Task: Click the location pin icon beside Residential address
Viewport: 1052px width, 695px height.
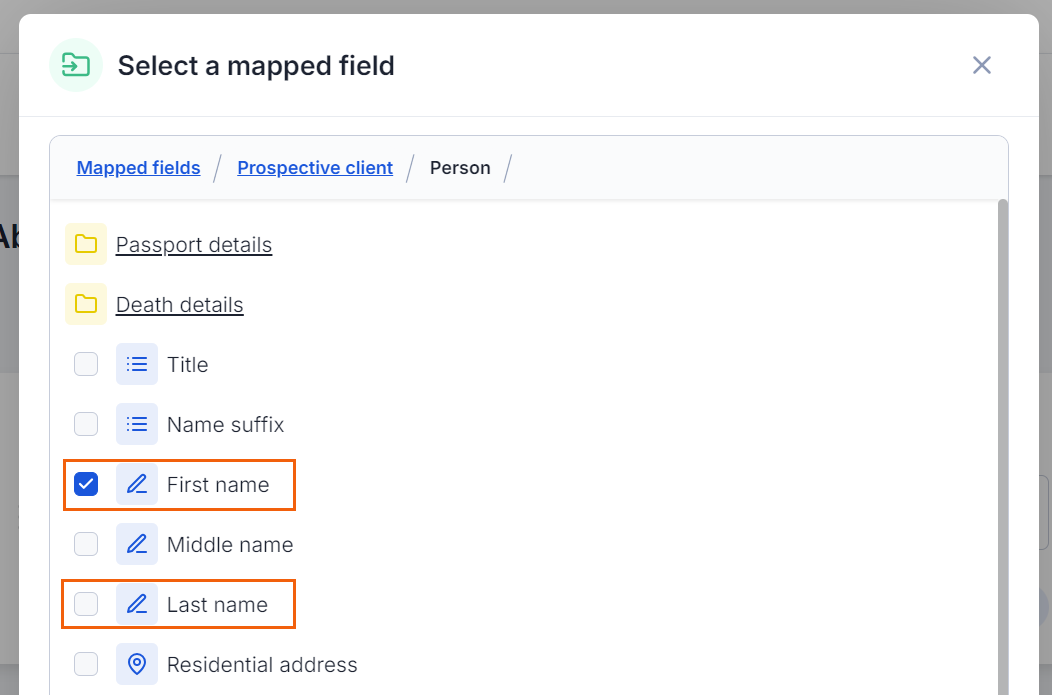Action: click(137, 664)
